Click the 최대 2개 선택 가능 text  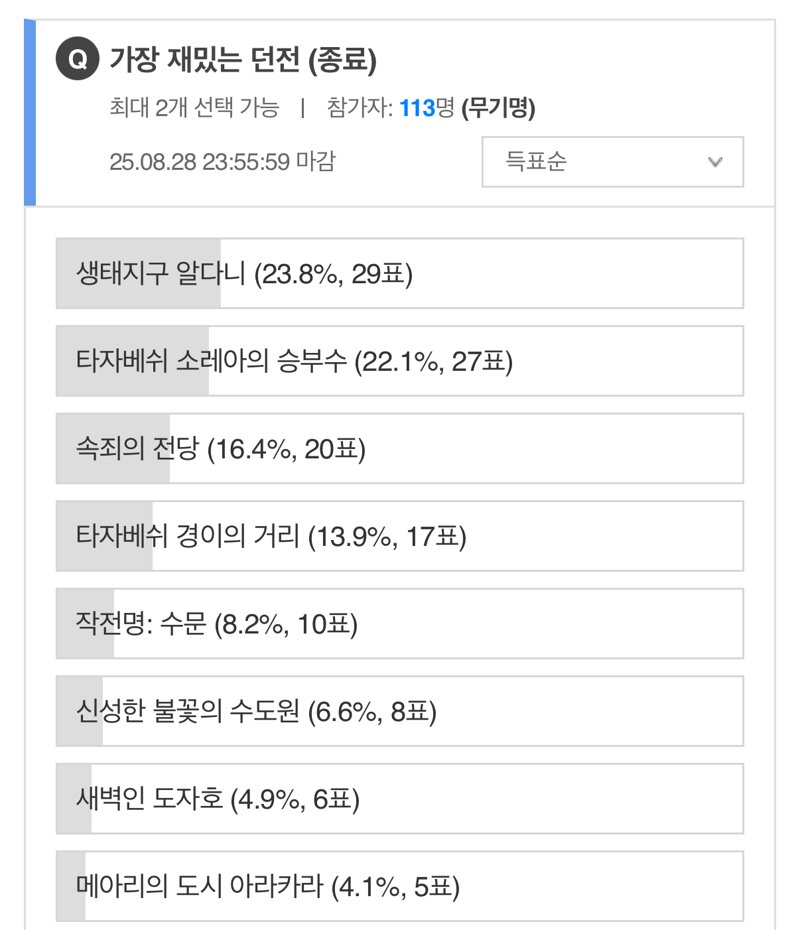pos(194,108)
